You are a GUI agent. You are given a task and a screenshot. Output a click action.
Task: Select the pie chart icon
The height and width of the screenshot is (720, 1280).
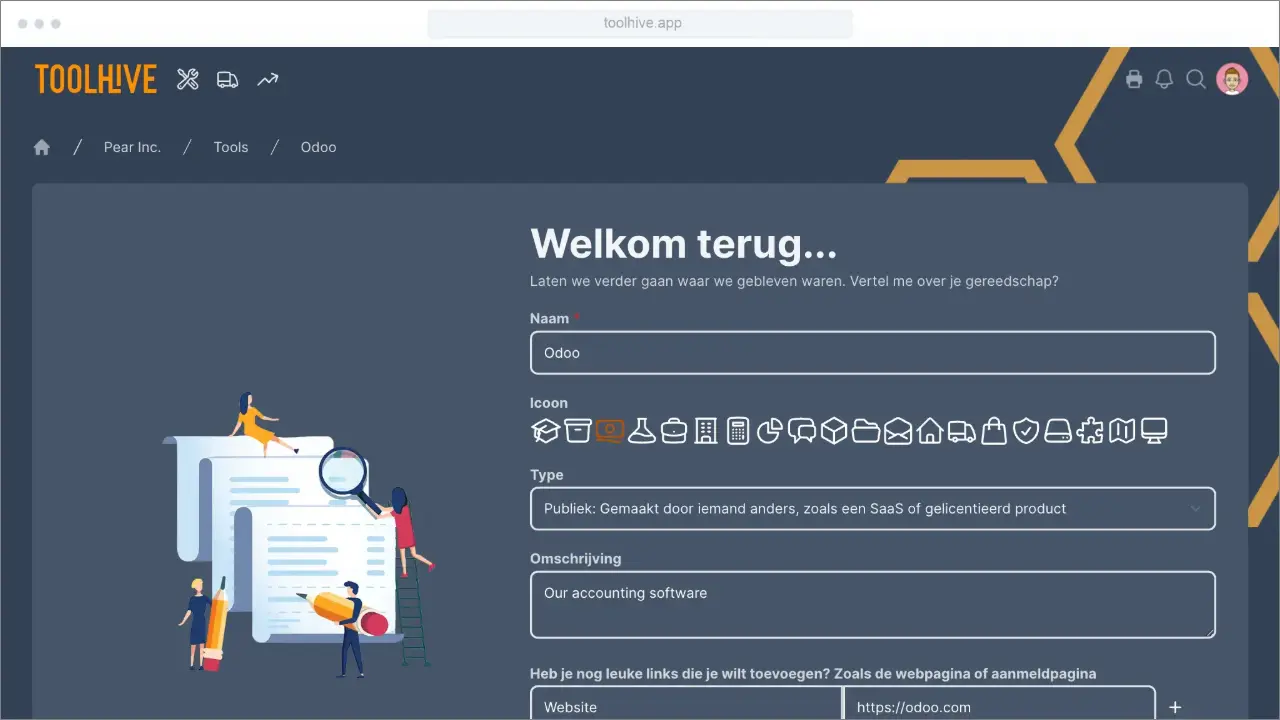point(770,430)
